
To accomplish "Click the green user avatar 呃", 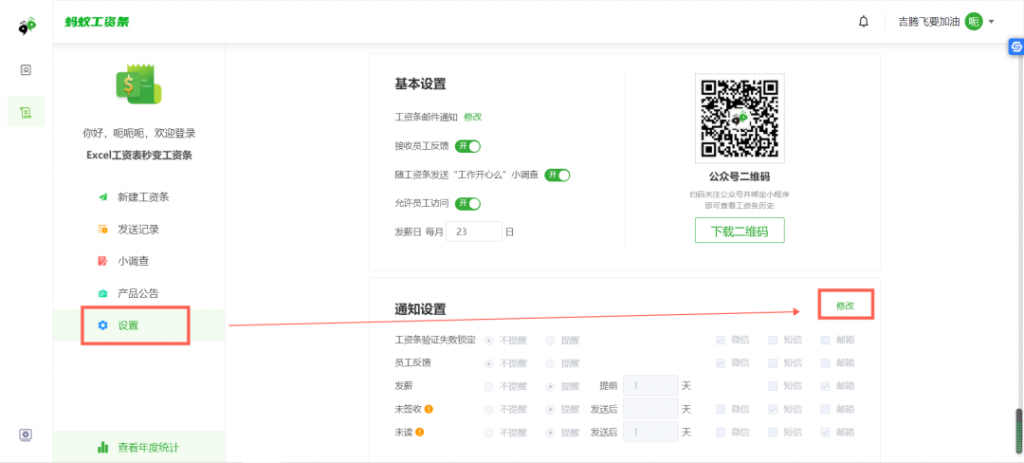I will pyautogui.click(x=973, y=22).
